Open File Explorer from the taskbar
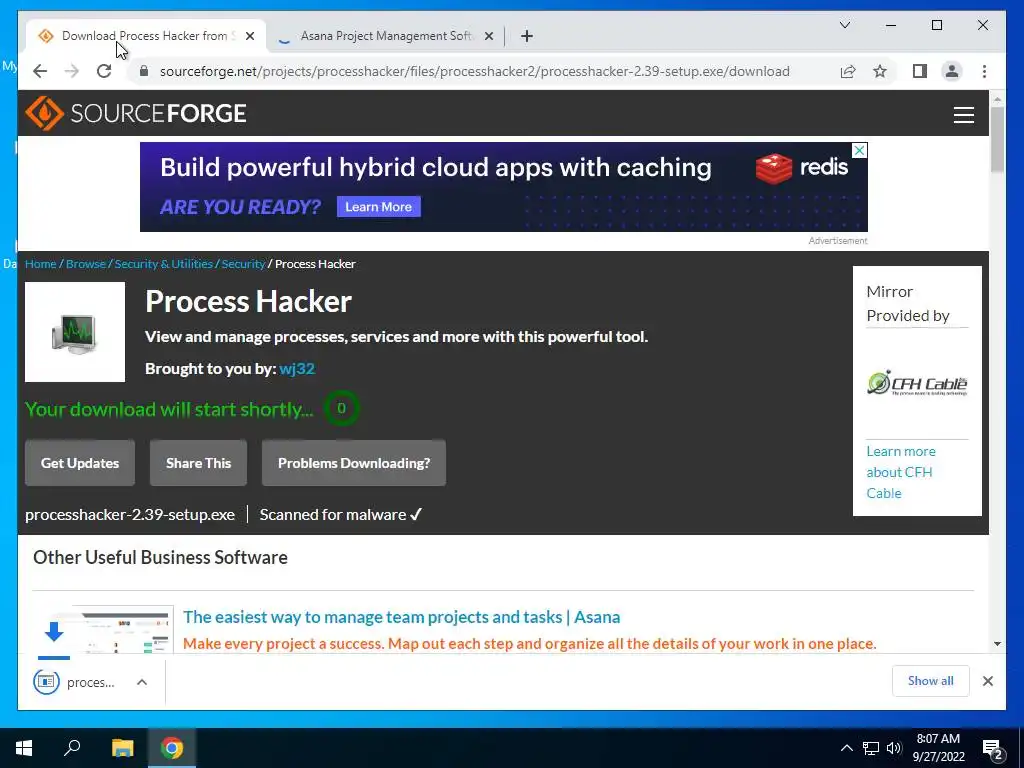Viewport: 1024px width, 768px height. point(122,748)
